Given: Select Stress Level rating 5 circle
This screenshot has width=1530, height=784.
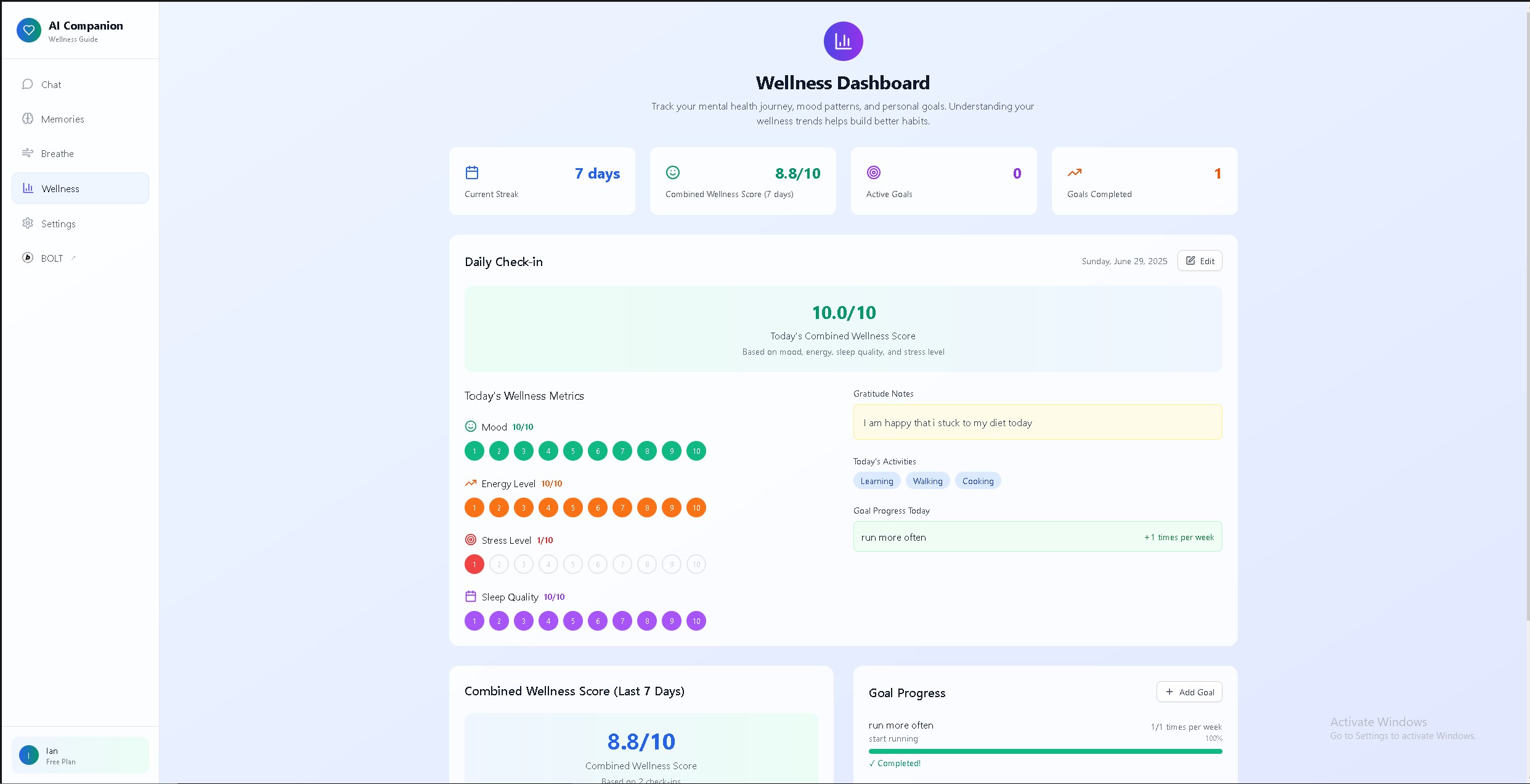Looking at the screenshot, I should [573, 564].
